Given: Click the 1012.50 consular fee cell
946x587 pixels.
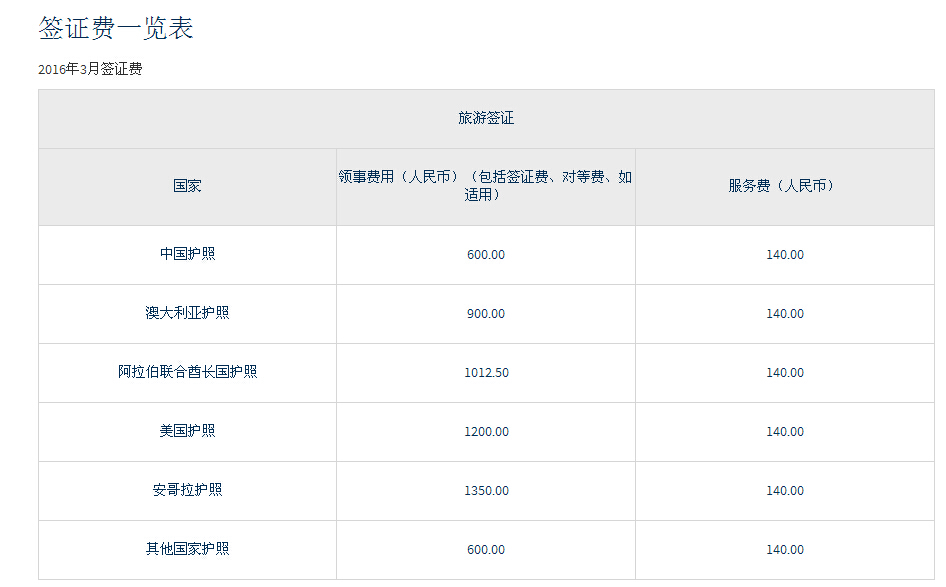Looking at the screenshot, I should 486,373.
